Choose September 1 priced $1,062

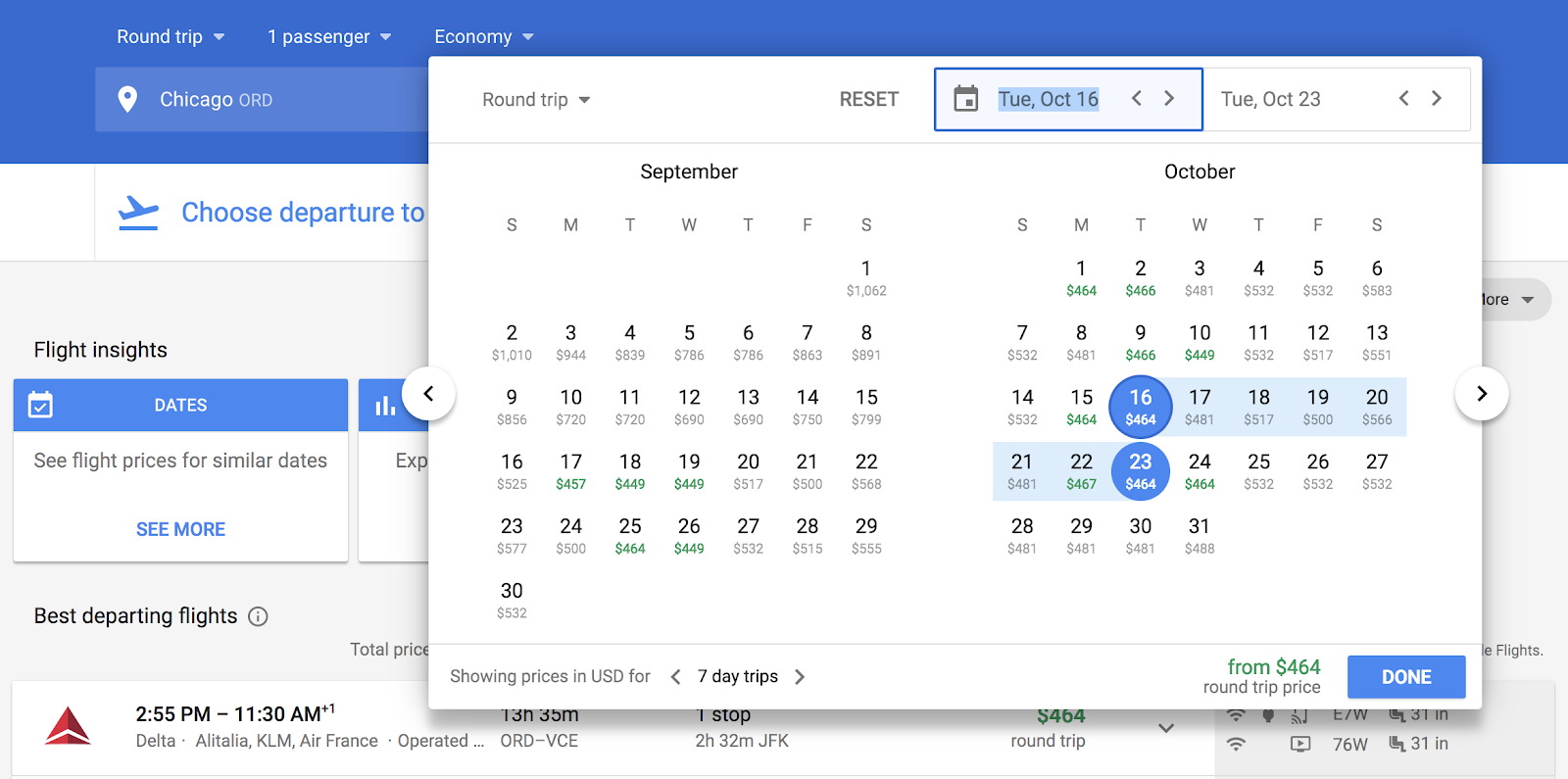pyautogui.click(x=866, y=277)
